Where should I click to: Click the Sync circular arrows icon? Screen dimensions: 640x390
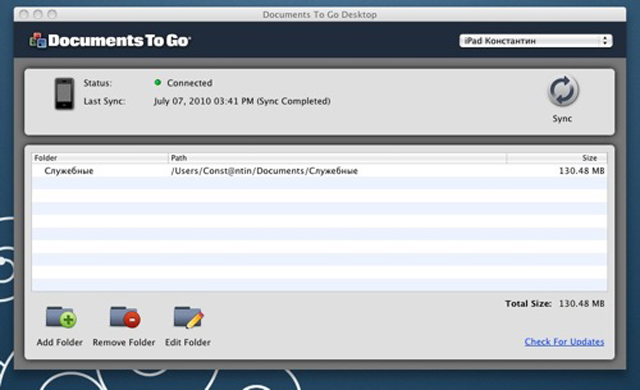[563, 91]
